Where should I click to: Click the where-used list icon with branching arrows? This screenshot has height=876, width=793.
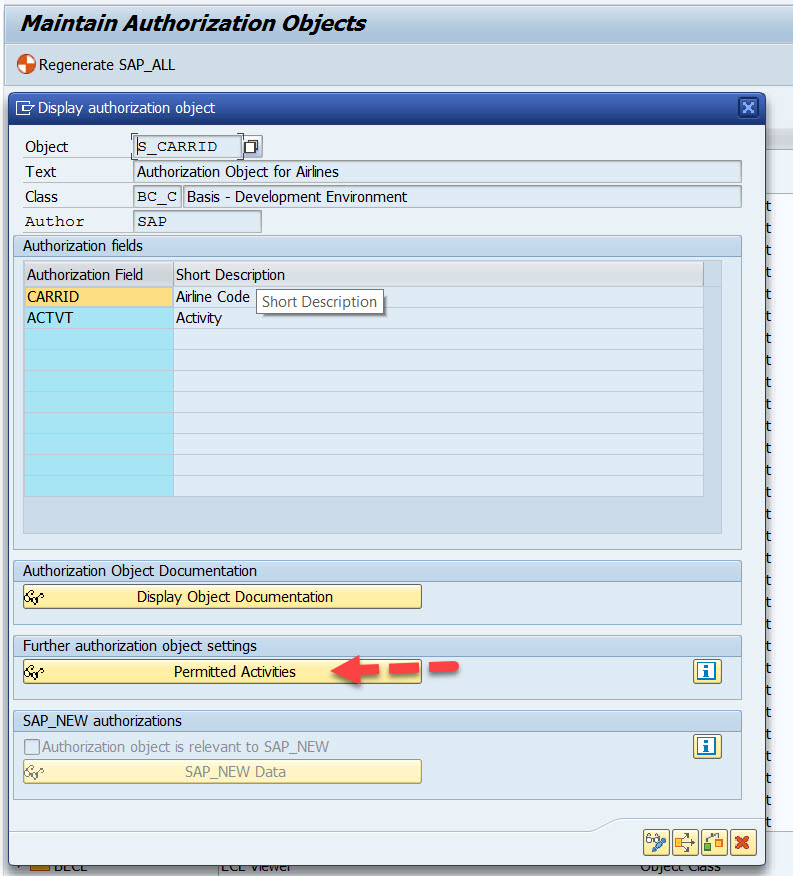pos(685,842)
